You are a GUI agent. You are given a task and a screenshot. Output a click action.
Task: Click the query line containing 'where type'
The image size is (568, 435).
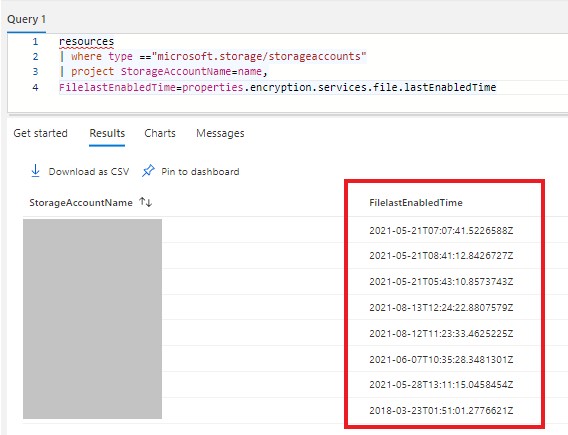point(213,57)
